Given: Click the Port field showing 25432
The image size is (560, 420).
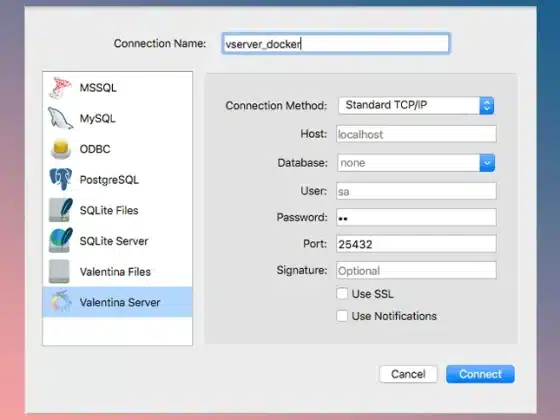Looking at the screenshot, I should pyautogui.click(x=416, y=244).
